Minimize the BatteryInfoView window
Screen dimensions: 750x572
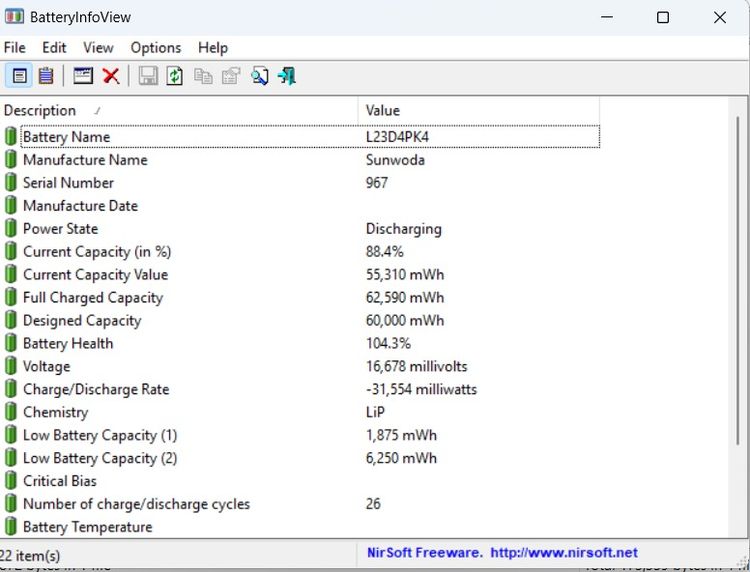(x=607, y=17)
